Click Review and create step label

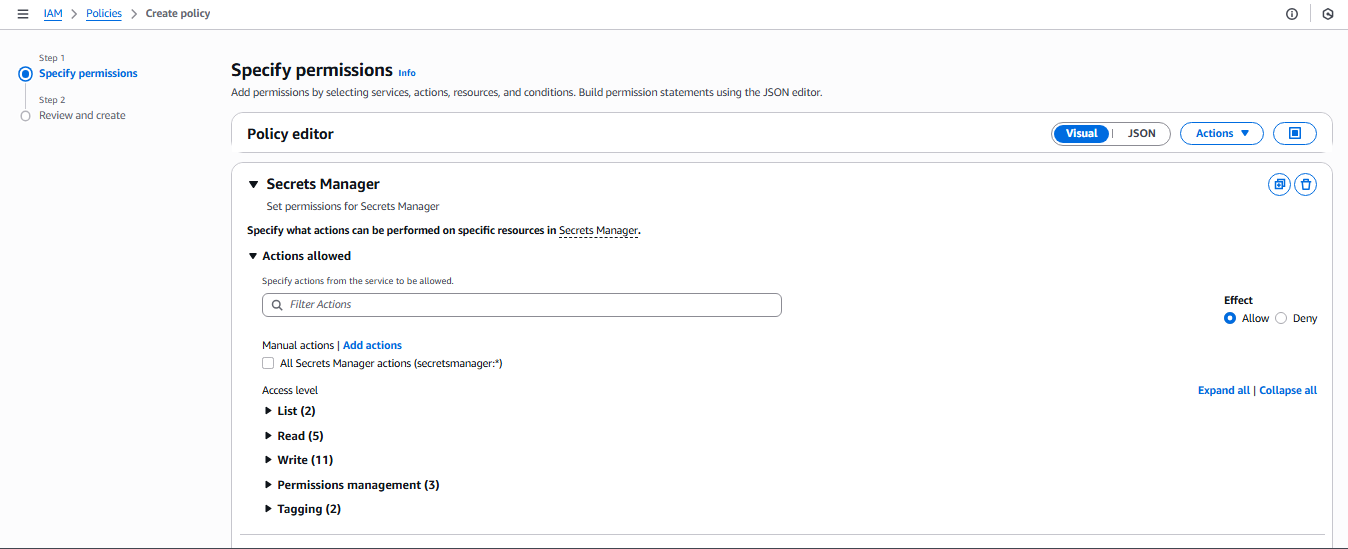click(x=82, y=116)
